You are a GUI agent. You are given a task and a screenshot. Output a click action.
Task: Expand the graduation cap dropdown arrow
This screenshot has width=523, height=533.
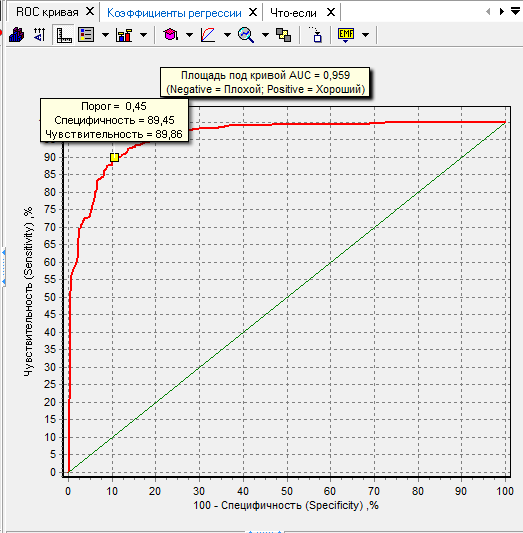point(189,35)
